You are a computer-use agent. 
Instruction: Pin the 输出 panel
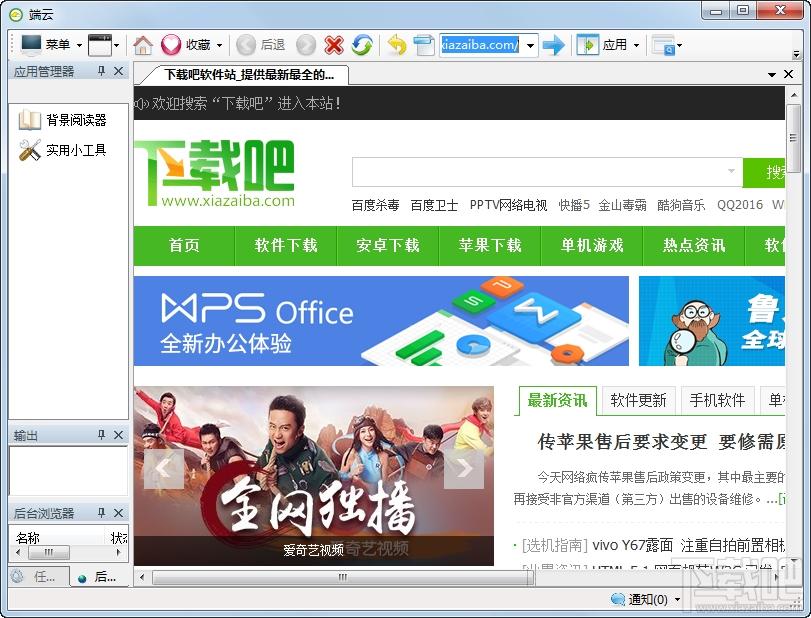(101, 435)
